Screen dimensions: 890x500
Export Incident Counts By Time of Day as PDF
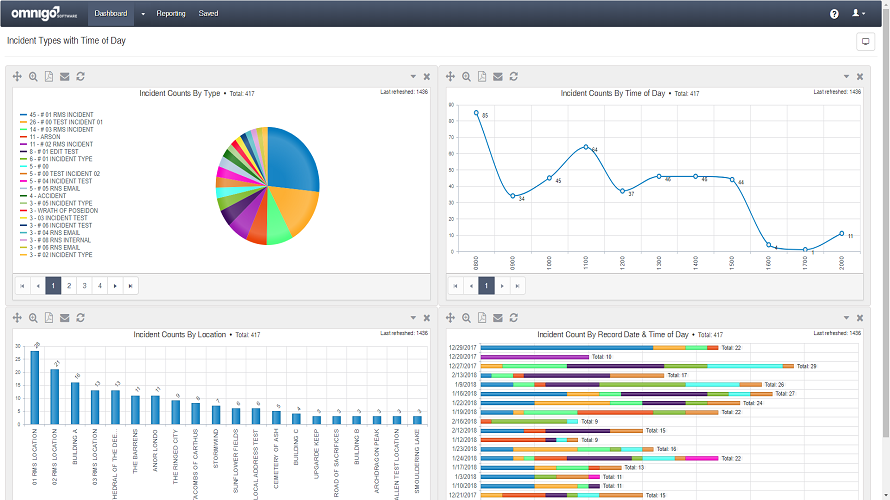click(482, 77)
